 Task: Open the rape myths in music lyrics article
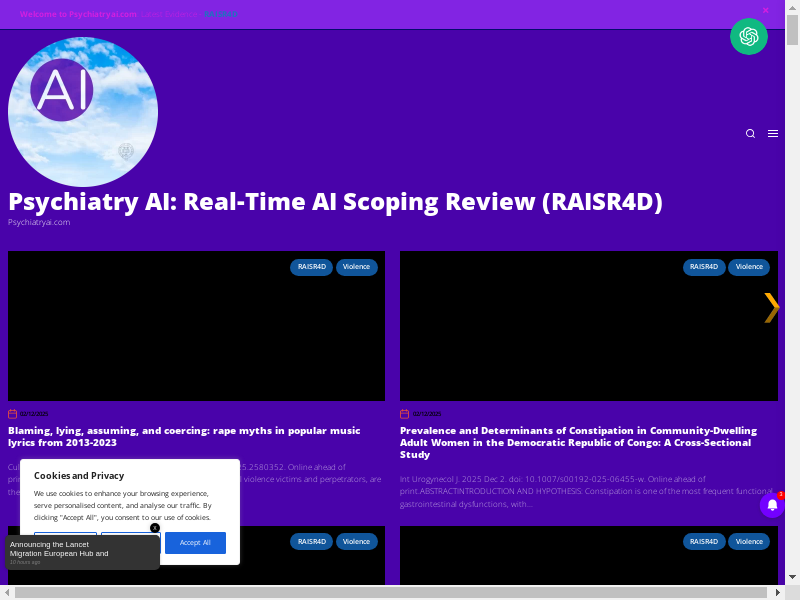click(184, 436)
